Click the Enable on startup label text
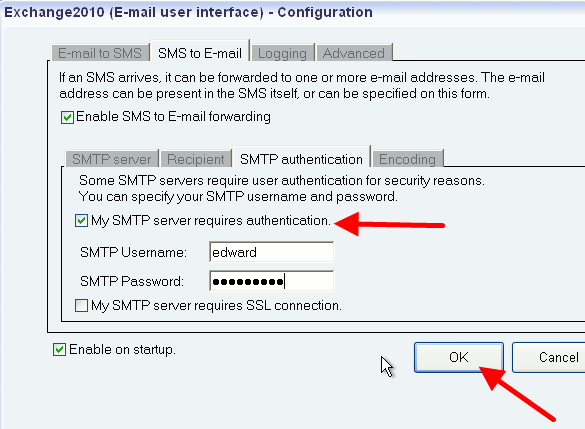585x429 pixels. (x=122, y=350)
